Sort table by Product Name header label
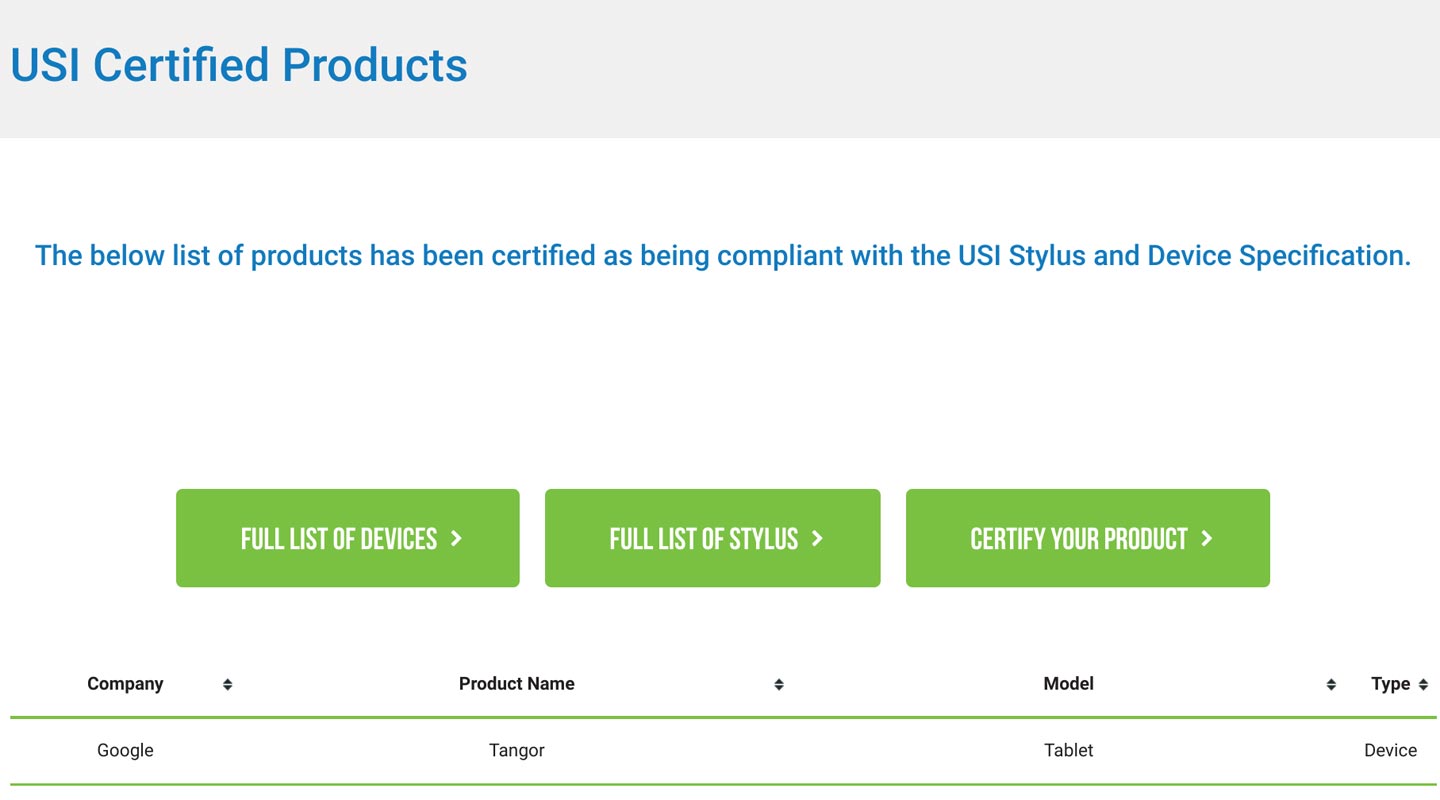Image resolution: width=1440 pixels, height=800 pixels. tap(516, 684)
